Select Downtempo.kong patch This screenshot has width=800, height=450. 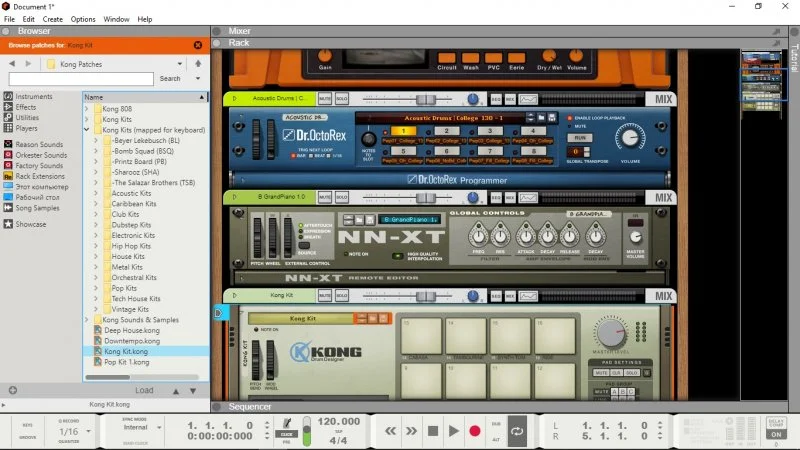point(132,341)
